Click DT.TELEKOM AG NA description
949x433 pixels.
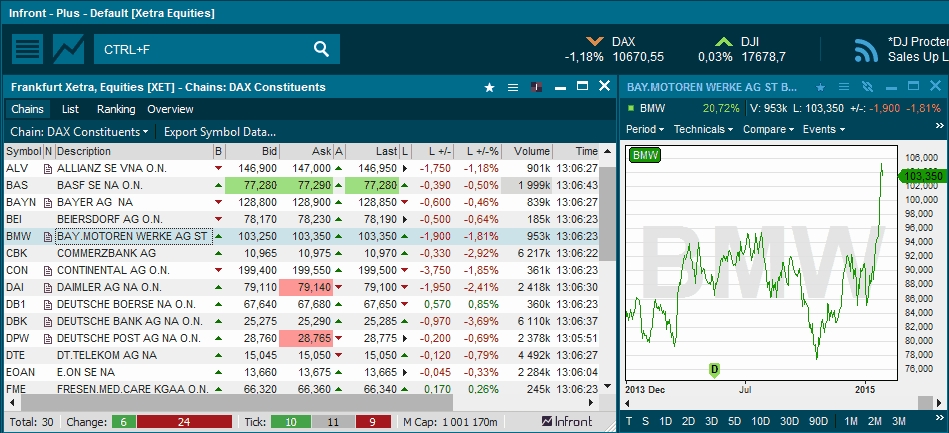click(x=107, y=355)
